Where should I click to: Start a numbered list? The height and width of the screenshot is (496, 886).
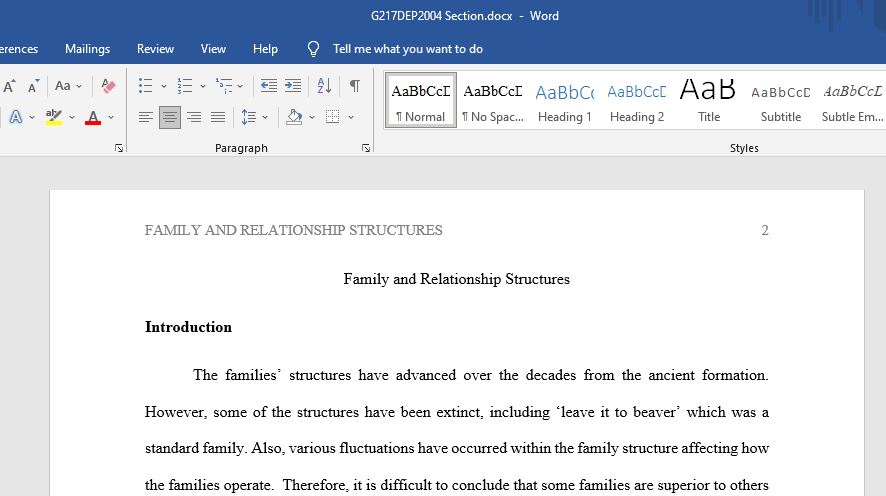point(185,86)
